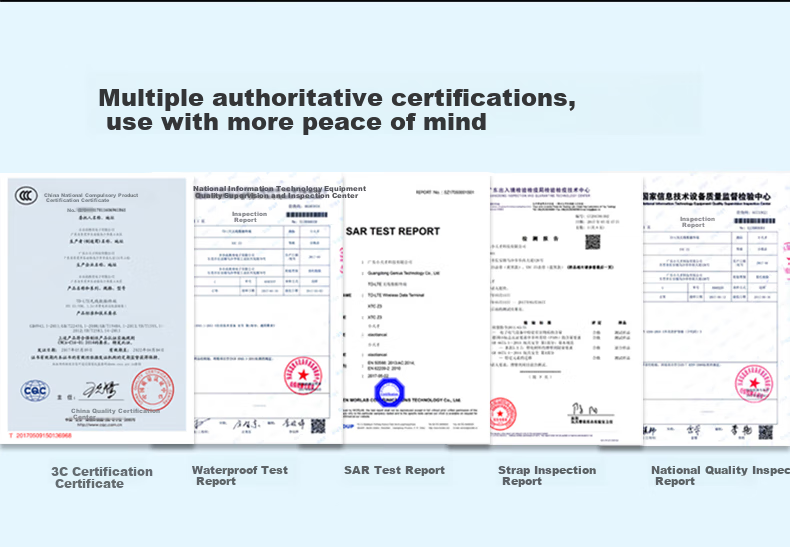Click the QR code at bottom of Waterproof report
Screen dimensions: 790x547
click(x=318, y=426)
